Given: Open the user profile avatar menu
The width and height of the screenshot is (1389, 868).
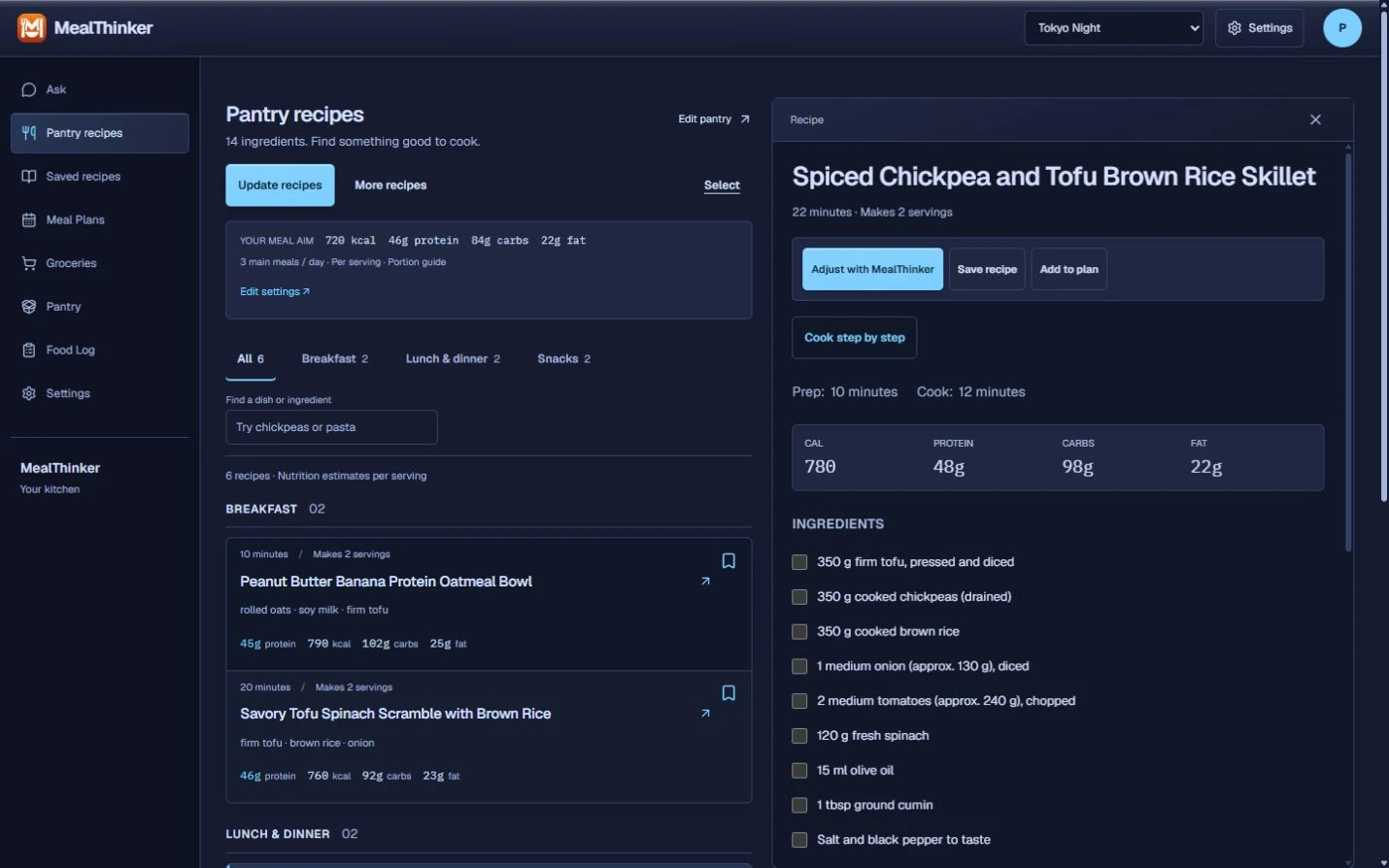Looking at the screenshot, I should [x=1341, y=27].
